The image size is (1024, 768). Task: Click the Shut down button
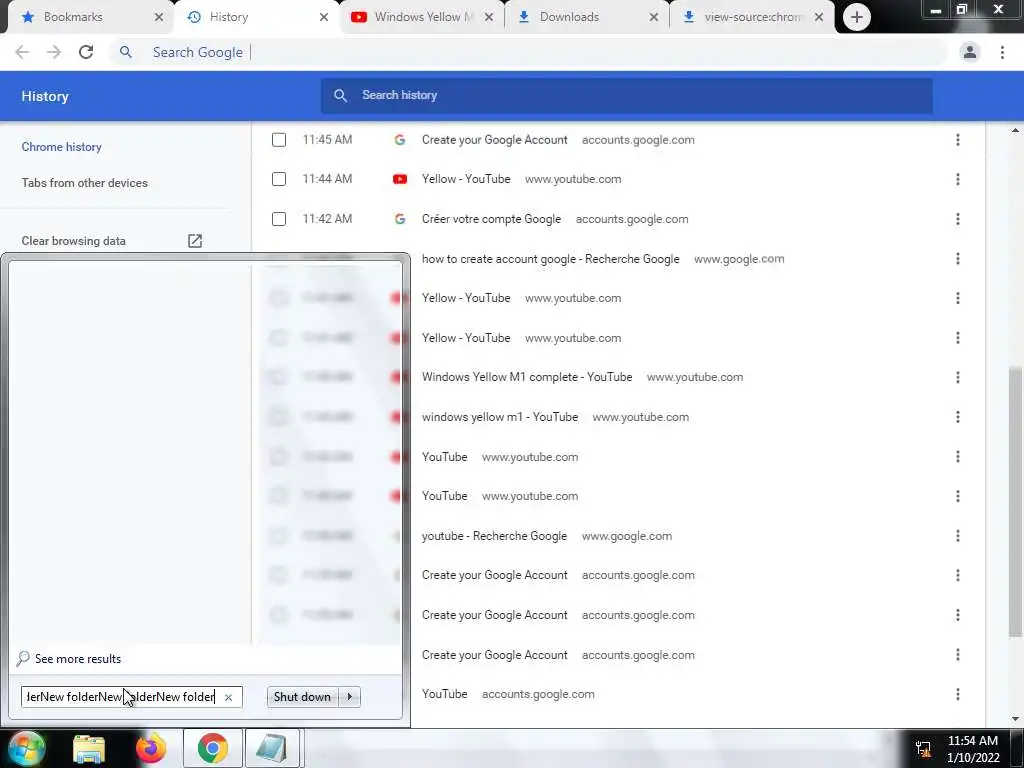(302, 697)
